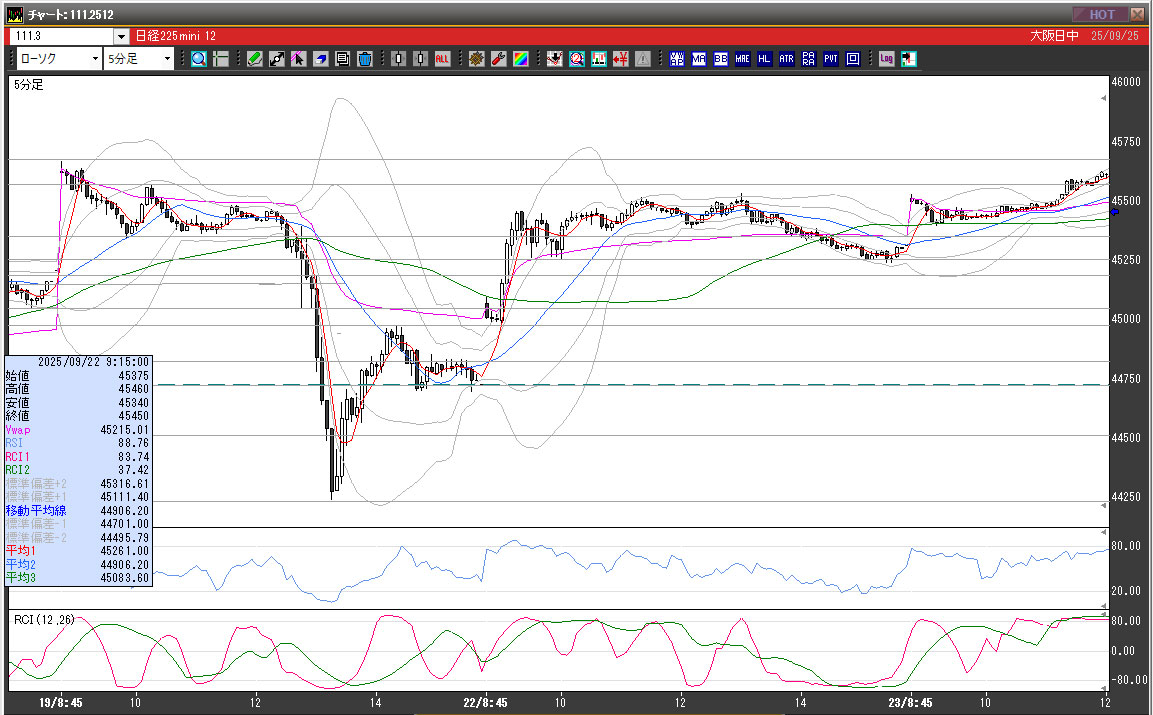Click the eraser tool icon
Image resolution: width=1153 pixels, height=715 pixels.
click(x=321, y=59)
